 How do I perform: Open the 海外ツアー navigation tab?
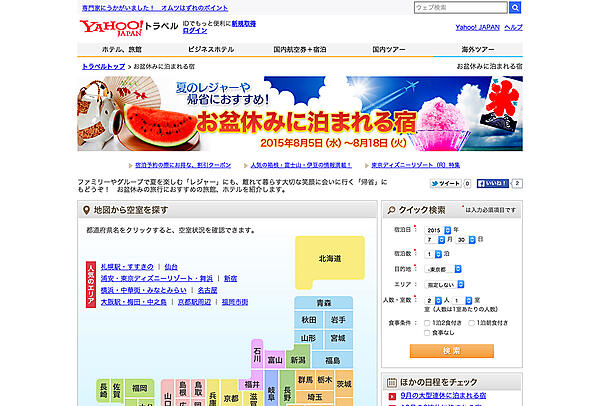pyautogui.click(x=476, y=48)
